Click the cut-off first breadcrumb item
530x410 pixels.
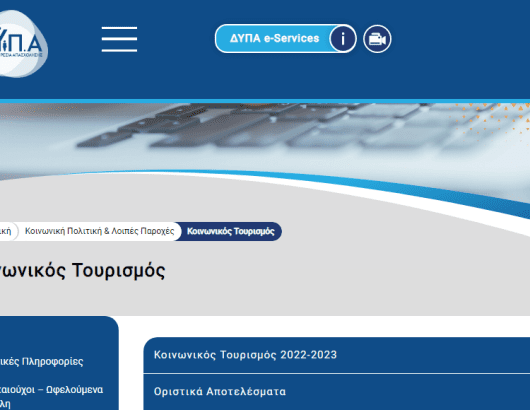click(x=6, y=231)
